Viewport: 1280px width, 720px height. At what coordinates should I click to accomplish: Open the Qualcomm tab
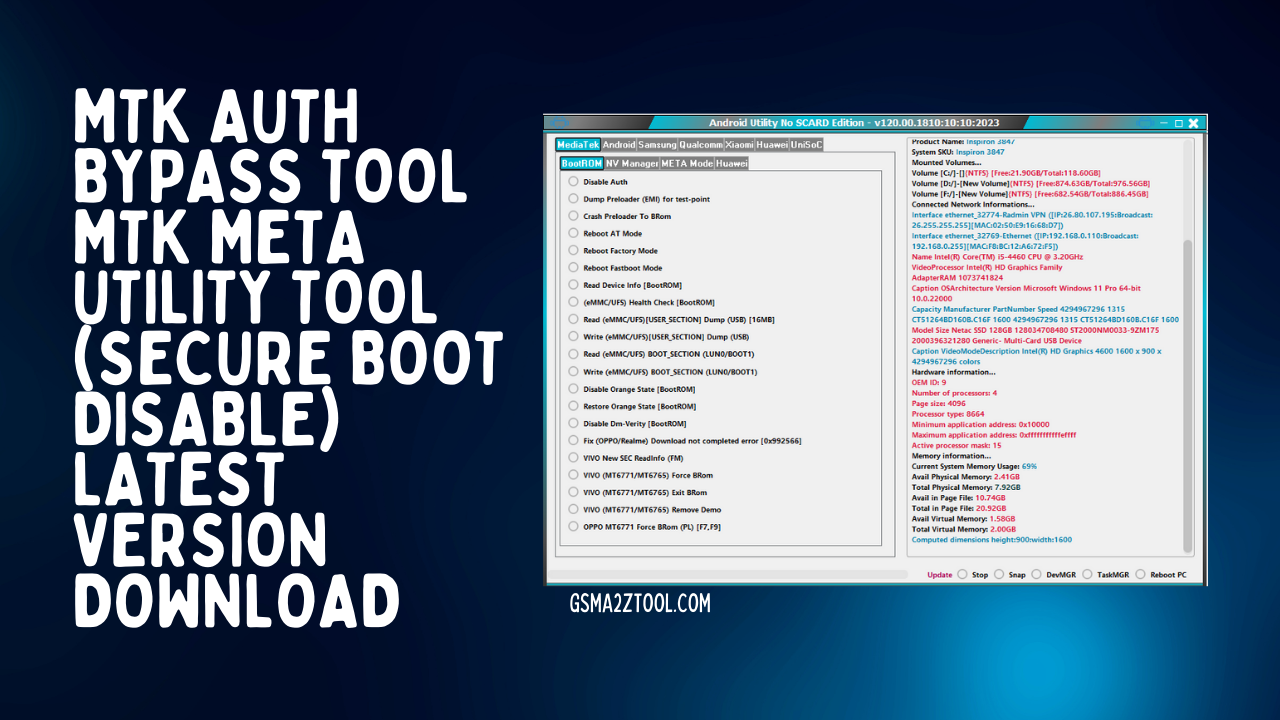coord(700,144)
